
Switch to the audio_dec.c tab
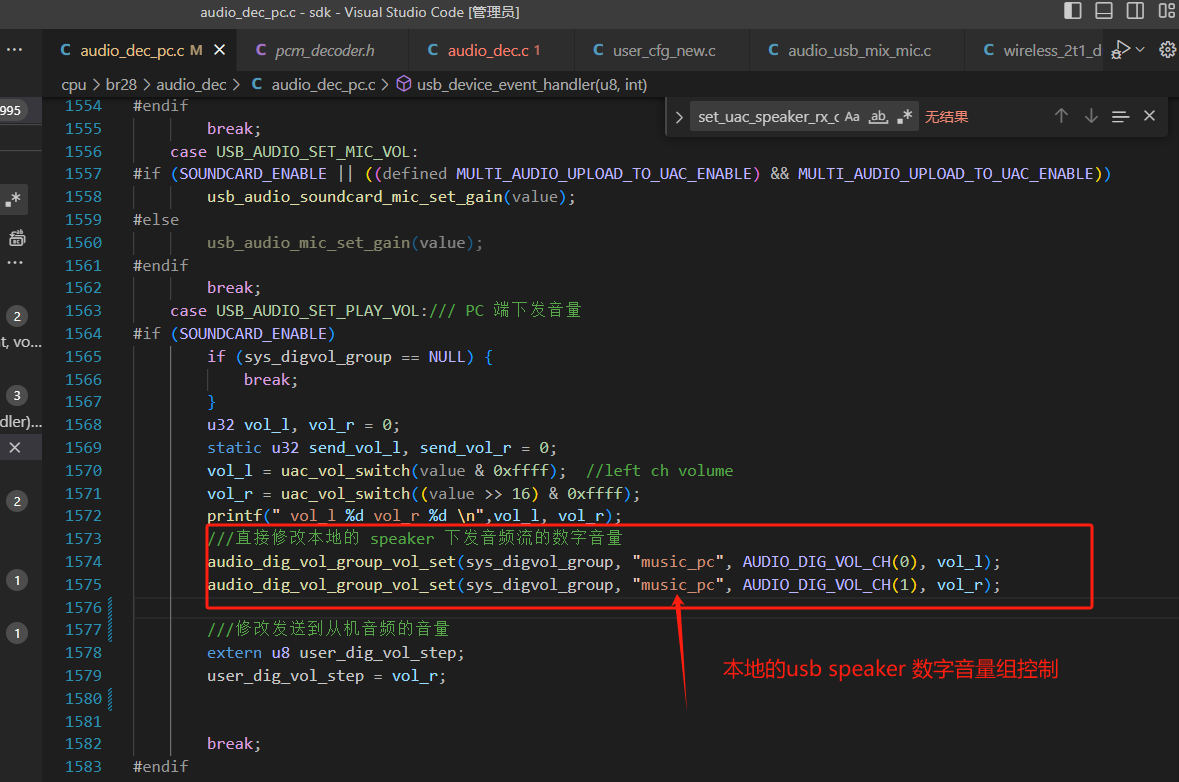click(x=493, y=50)
